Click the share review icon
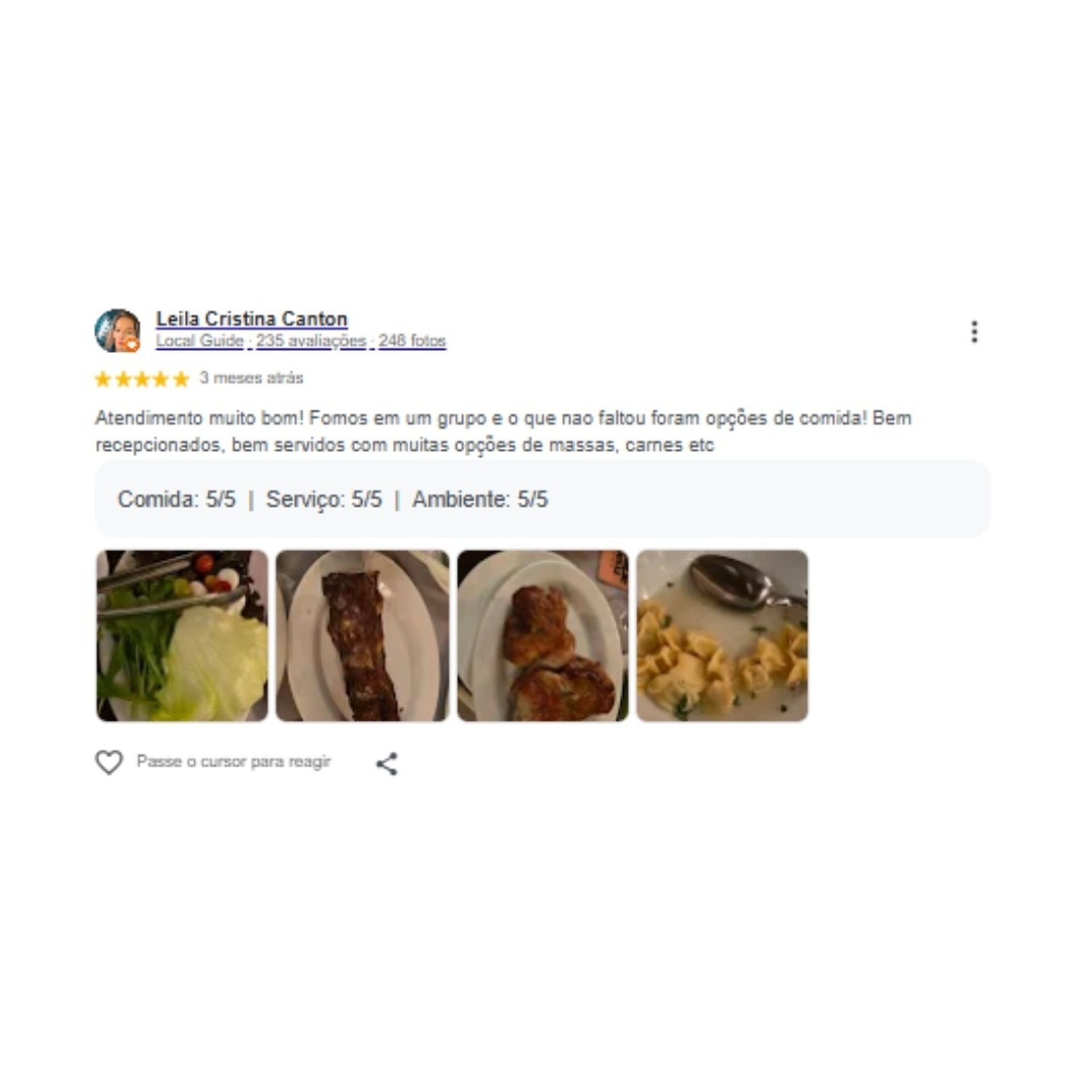Viewport: 1092px width, 1092px height. pos(387,764)
